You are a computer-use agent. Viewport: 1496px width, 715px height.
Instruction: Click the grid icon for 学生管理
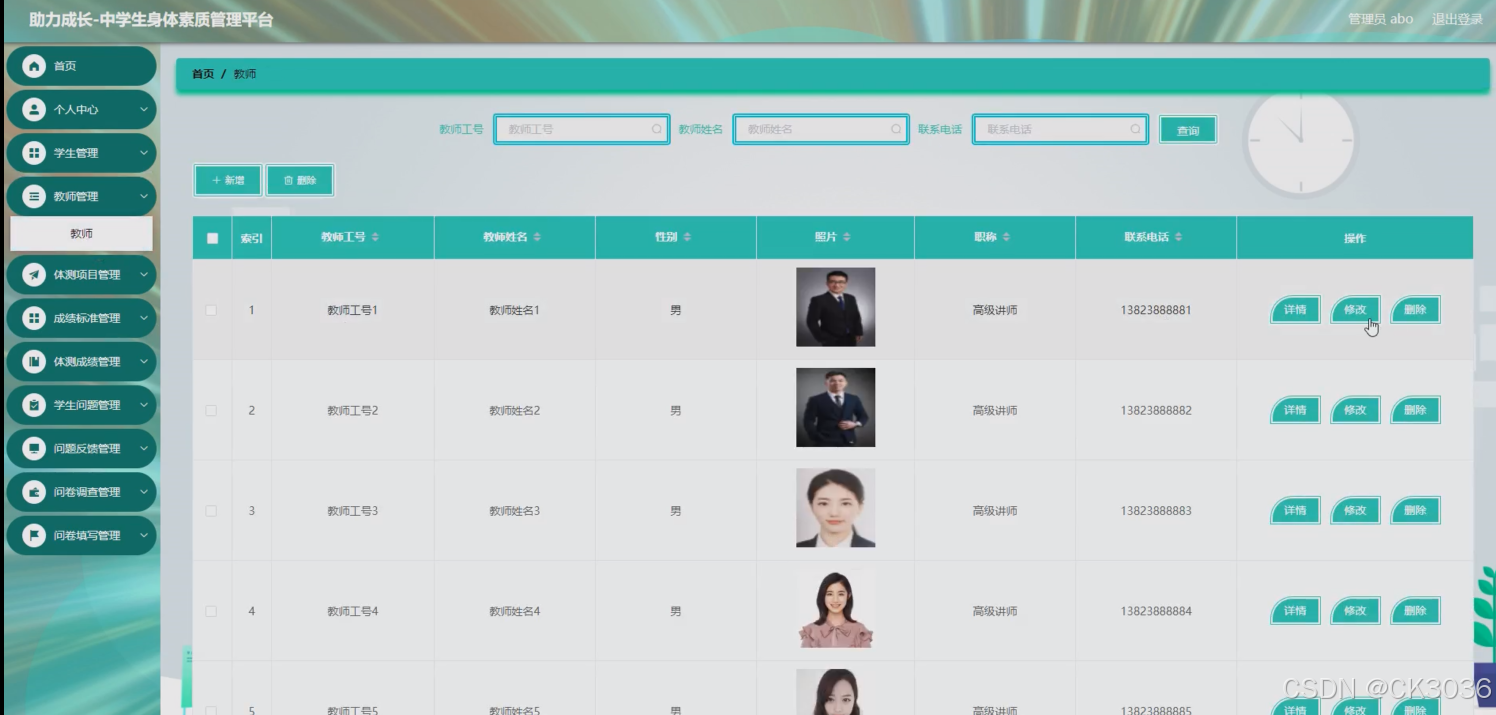(x=35, y=153)
